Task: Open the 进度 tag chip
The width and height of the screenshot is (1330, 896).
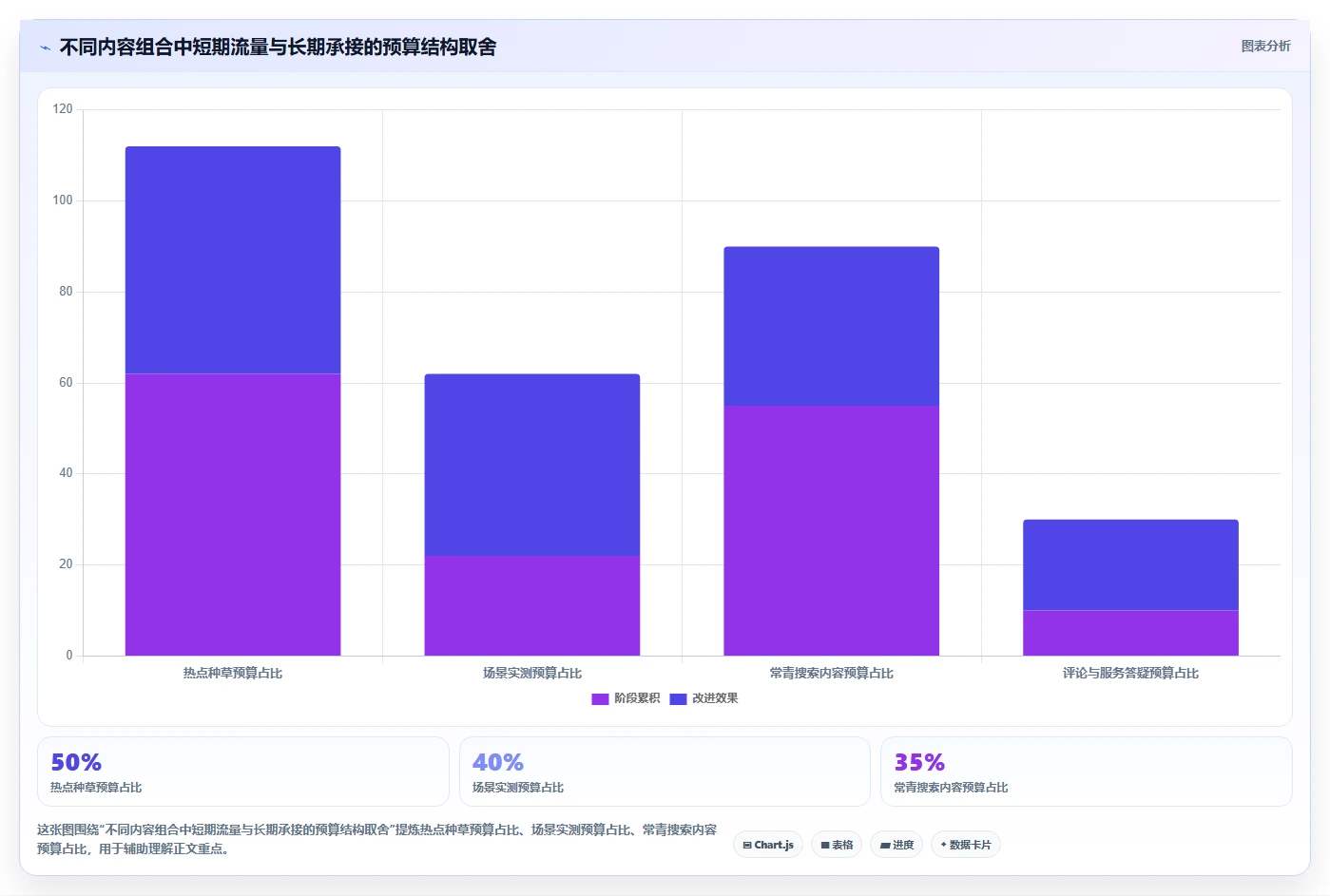Action: coord(896,845)
